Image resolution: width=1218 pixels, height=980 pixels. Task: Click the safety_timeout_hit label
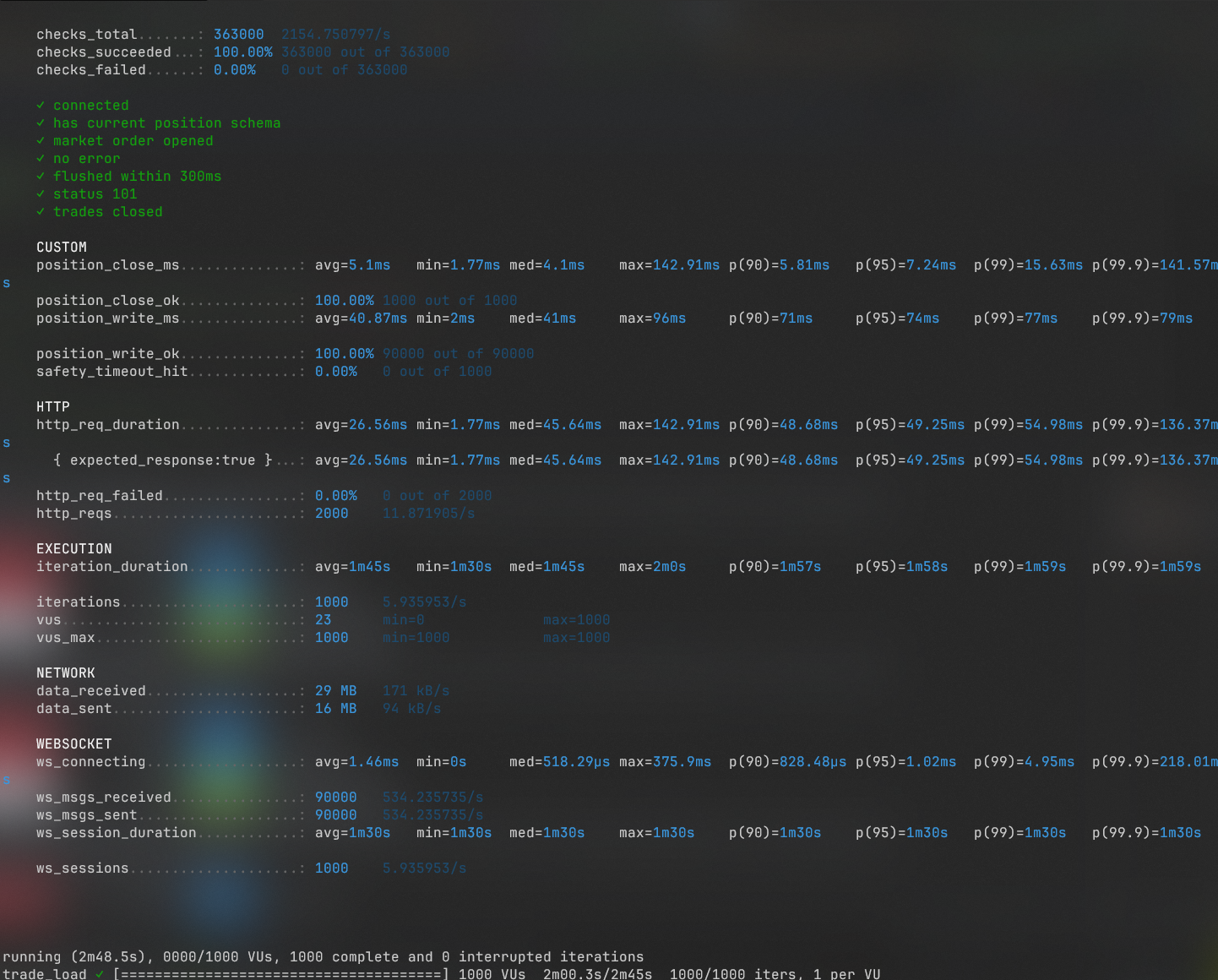111,372
